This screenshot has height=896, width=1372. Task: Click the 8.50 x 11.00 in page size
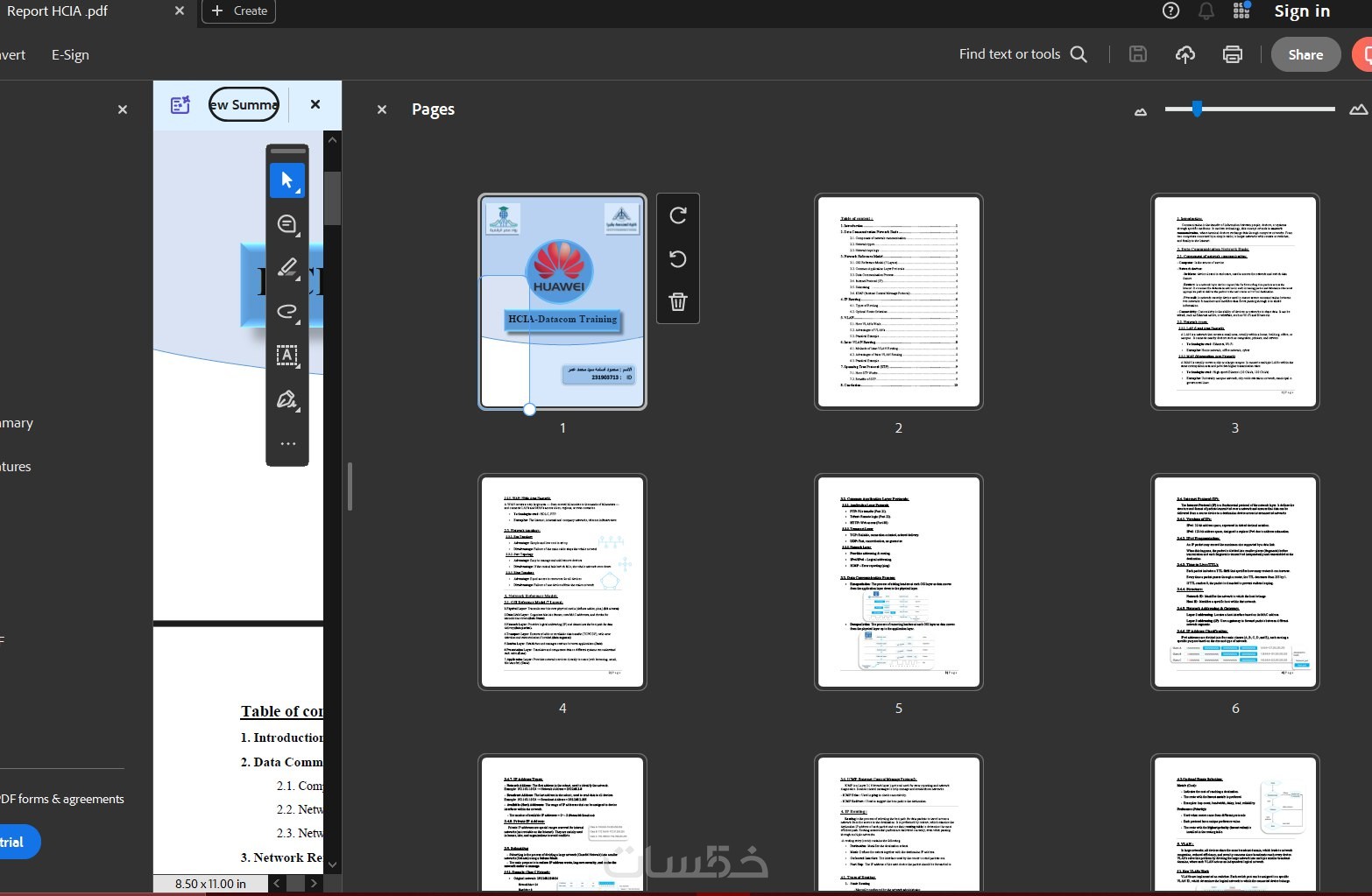click(x=210, y=884)
